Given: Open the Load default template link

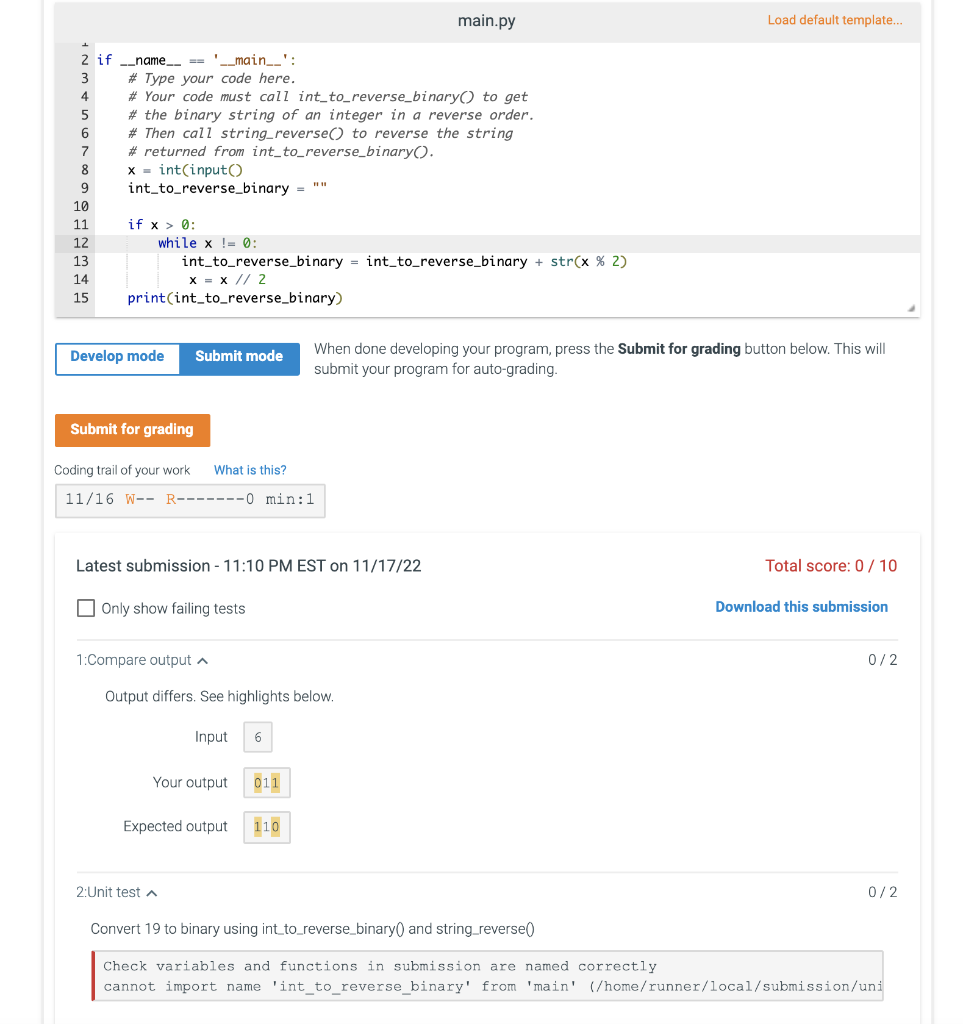Looking at the screenshot, I should click(835, 20).
